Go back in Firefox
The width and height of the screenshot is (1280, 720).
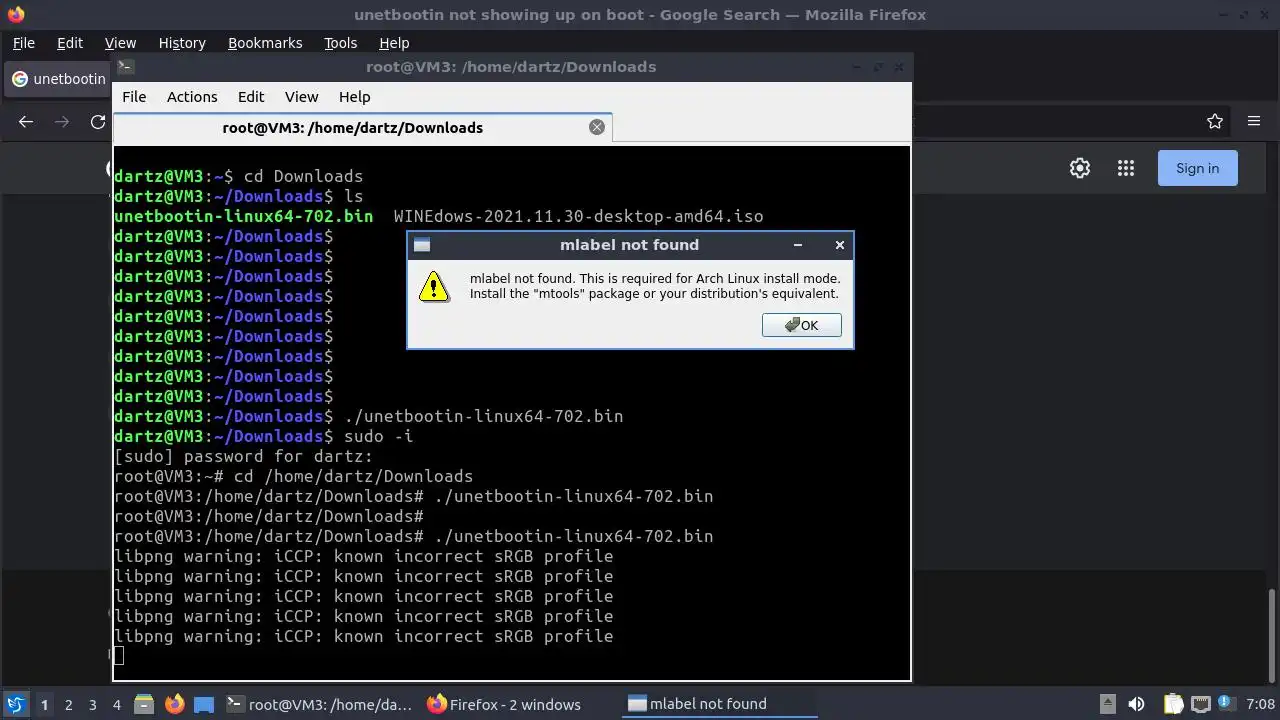(26, 121)
